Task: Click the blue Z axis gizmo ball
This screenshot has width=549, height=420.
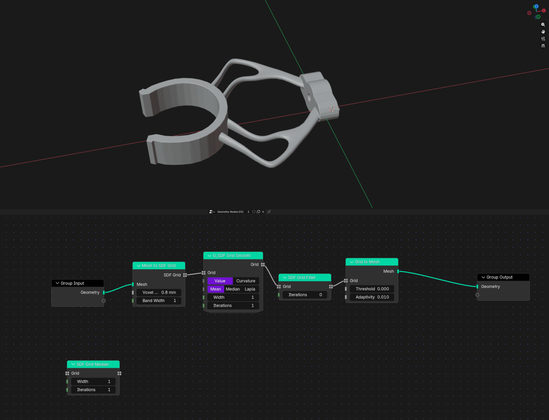Action: pos(537,6)
